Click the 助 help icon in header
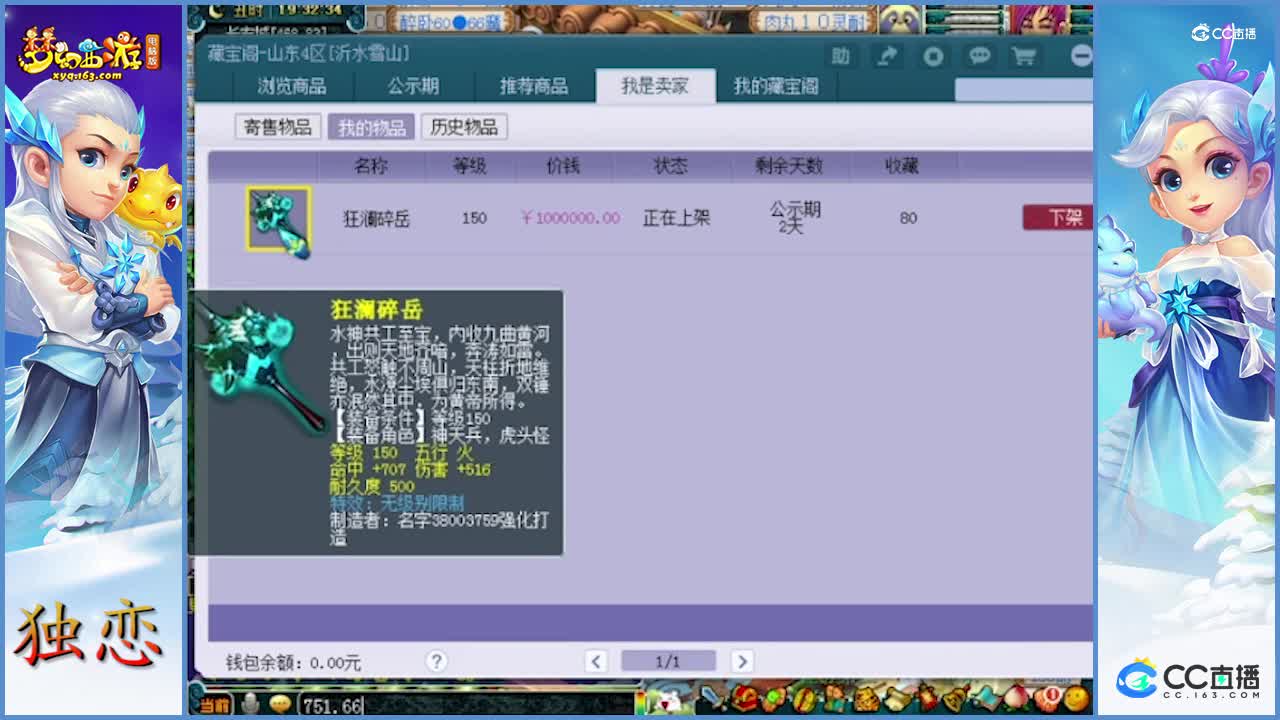Image resolution: width=1280 pixels, height=720 pixels. click(841, 56)
